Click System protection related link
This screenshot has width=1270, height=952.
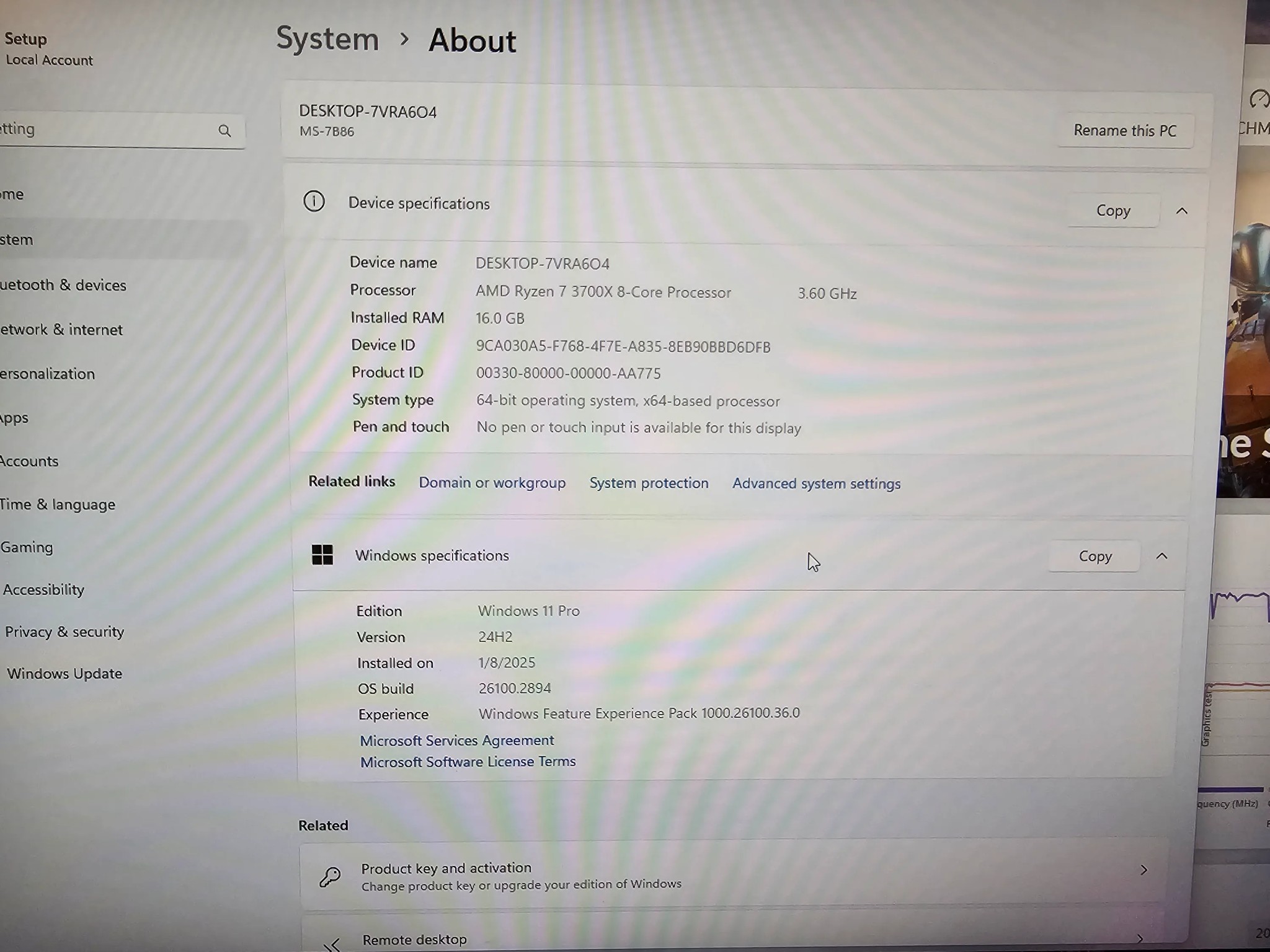[x=649, y=483]
